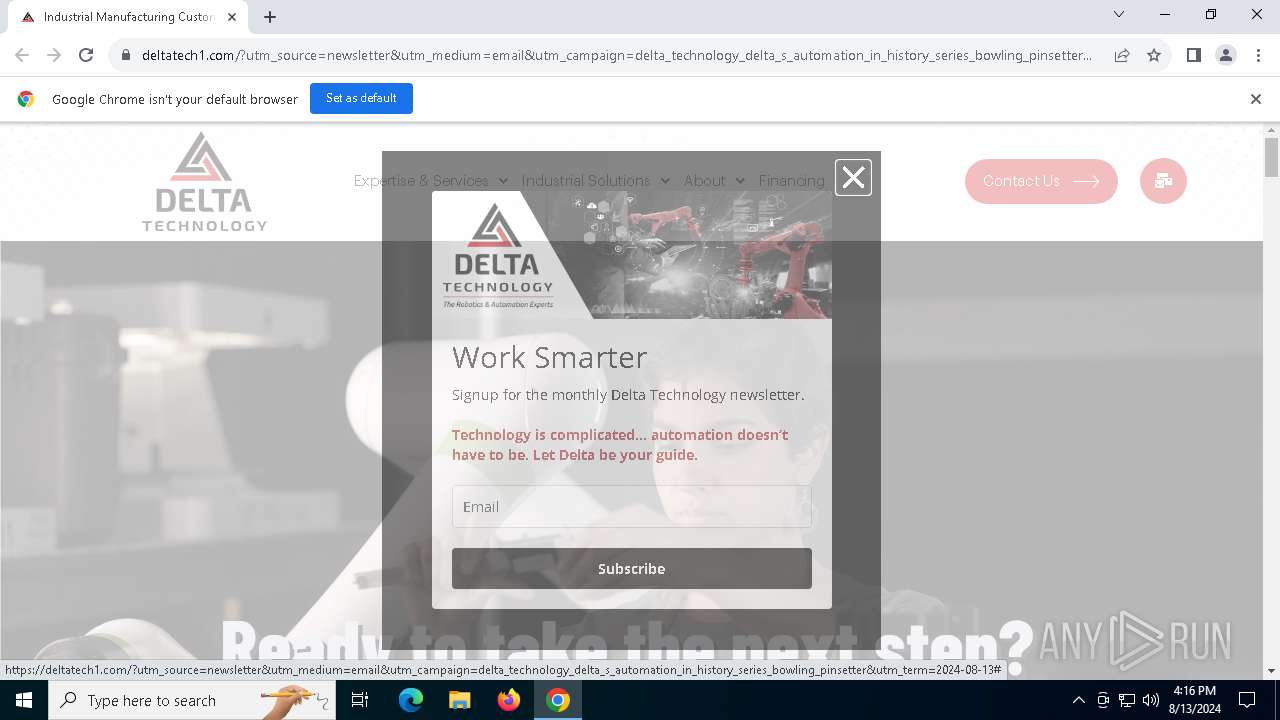This screenshot has width=1280, height=720.
Task: Click the network tray icon
Action: 1127,700
